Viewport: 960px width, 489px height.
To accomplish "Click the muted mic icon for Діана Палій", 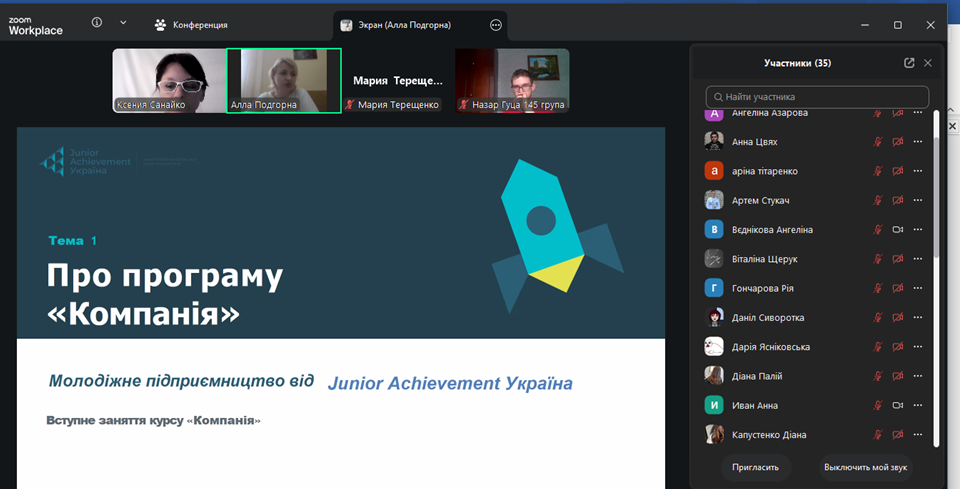I will click(x=877, y=376).
